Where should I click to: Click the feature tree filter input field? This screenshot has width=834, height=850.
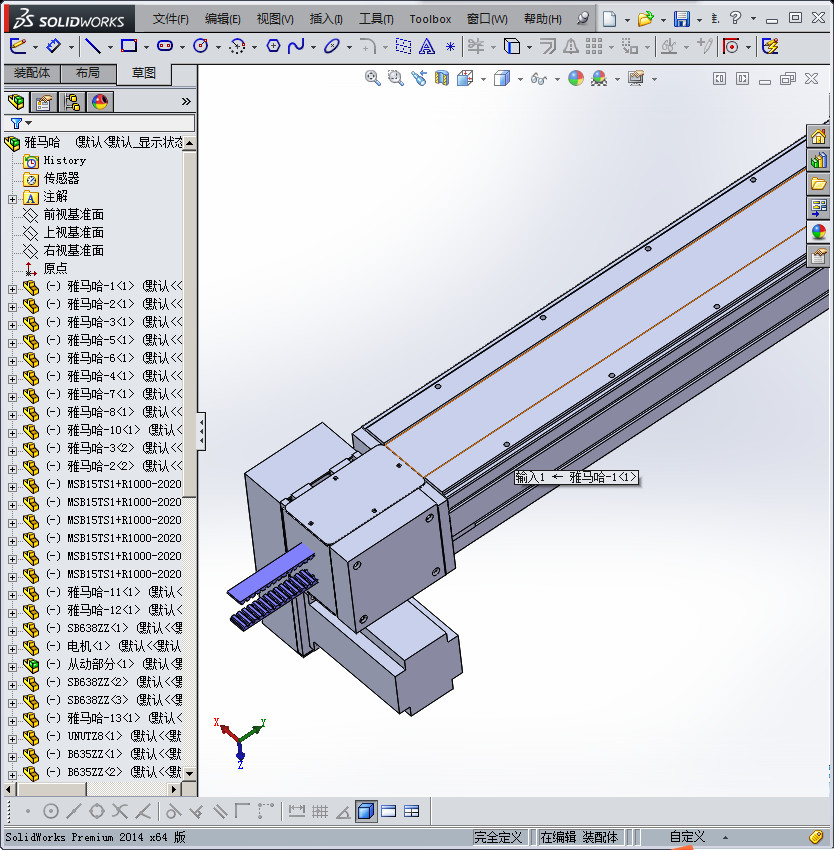tap(100, 123)
